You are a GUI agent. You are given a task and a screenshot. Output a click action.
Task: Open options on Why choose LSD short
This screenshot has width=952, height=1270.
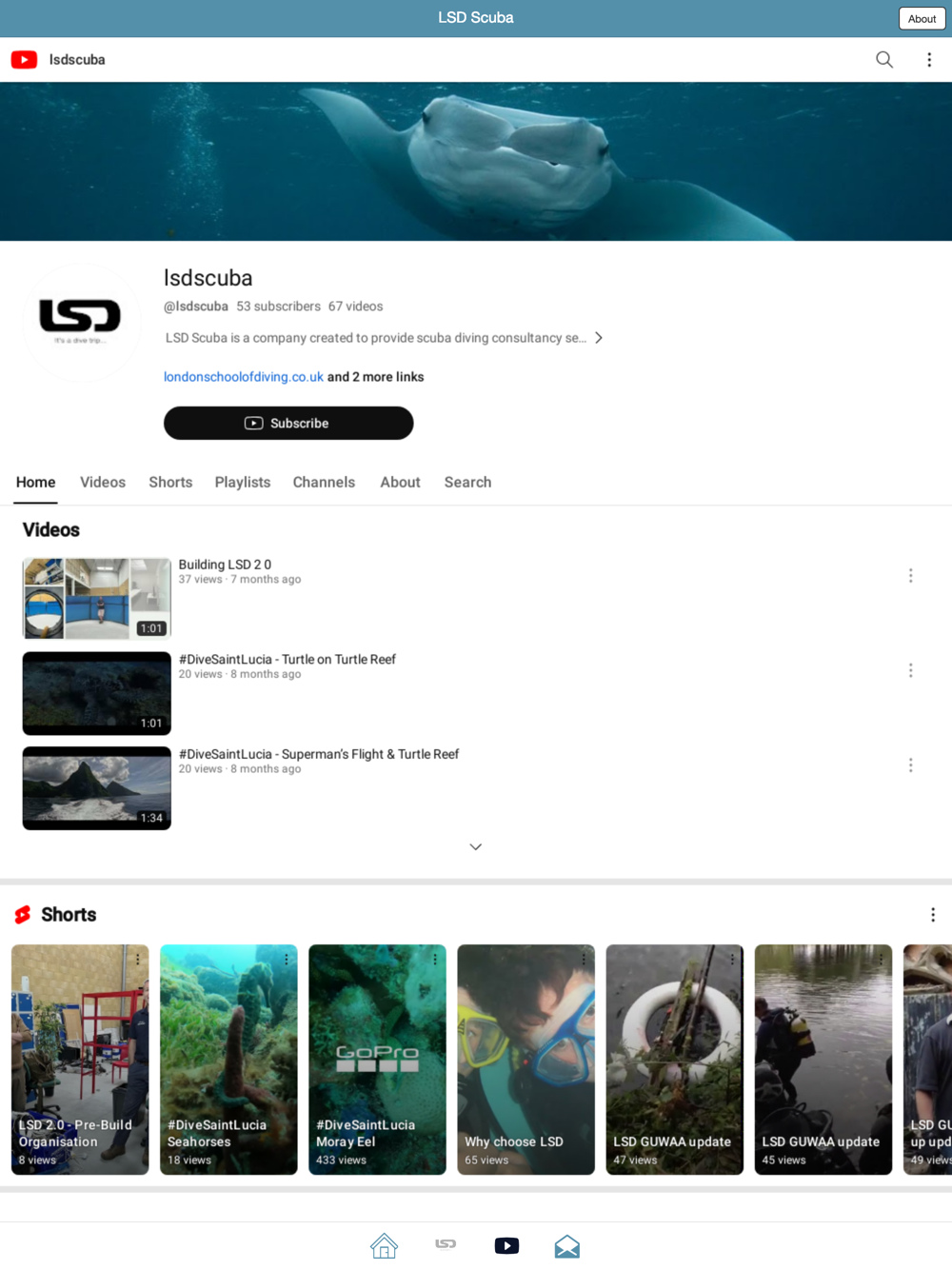point(584,960)
